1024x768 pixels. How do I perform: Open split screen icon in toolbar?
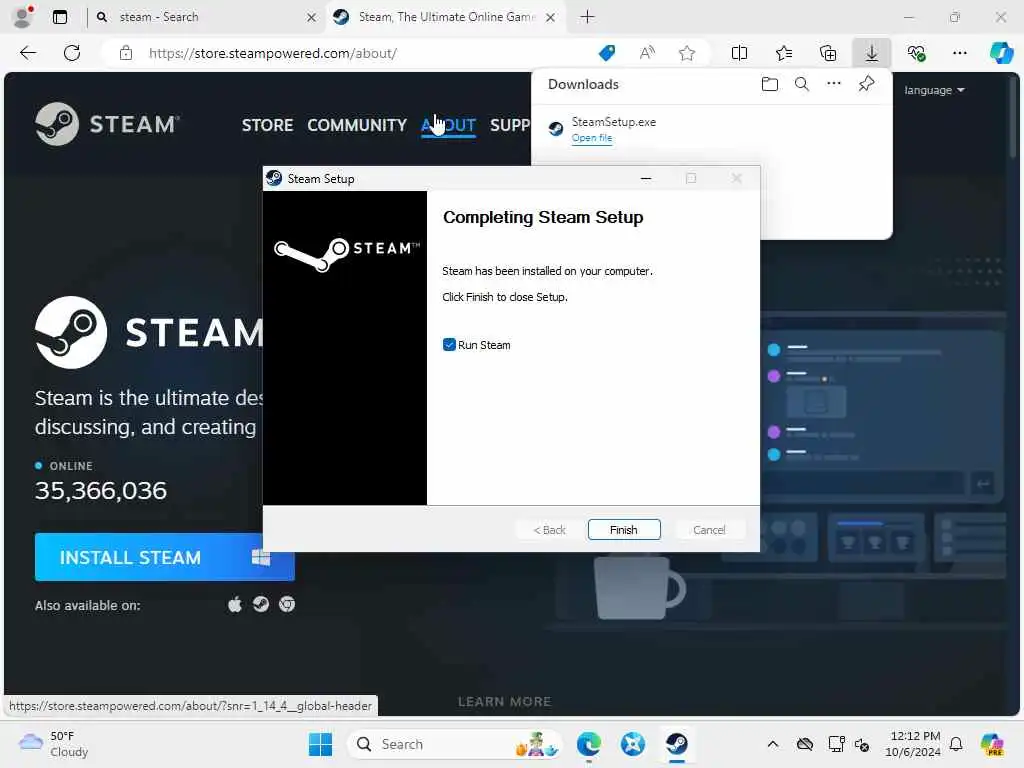click(x=739, y=53)
